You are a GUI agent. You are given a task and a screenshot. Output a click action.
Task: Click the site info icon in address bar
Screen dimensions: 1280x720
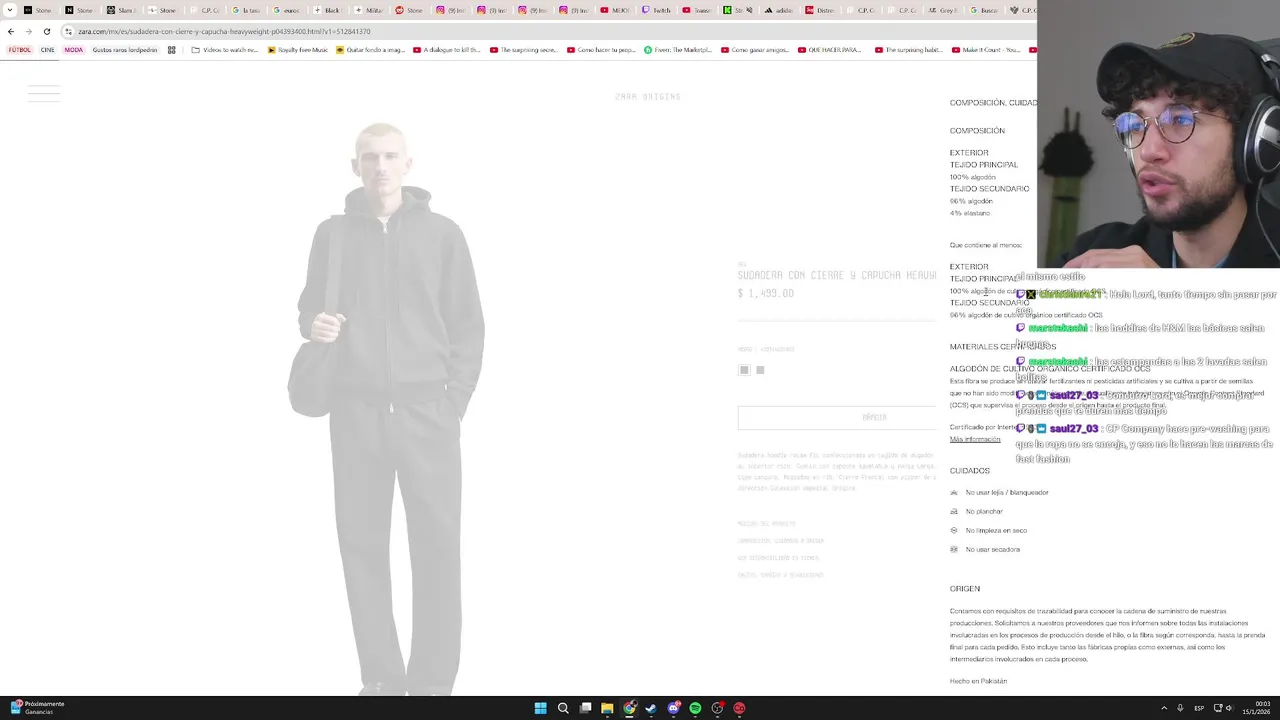68,31
